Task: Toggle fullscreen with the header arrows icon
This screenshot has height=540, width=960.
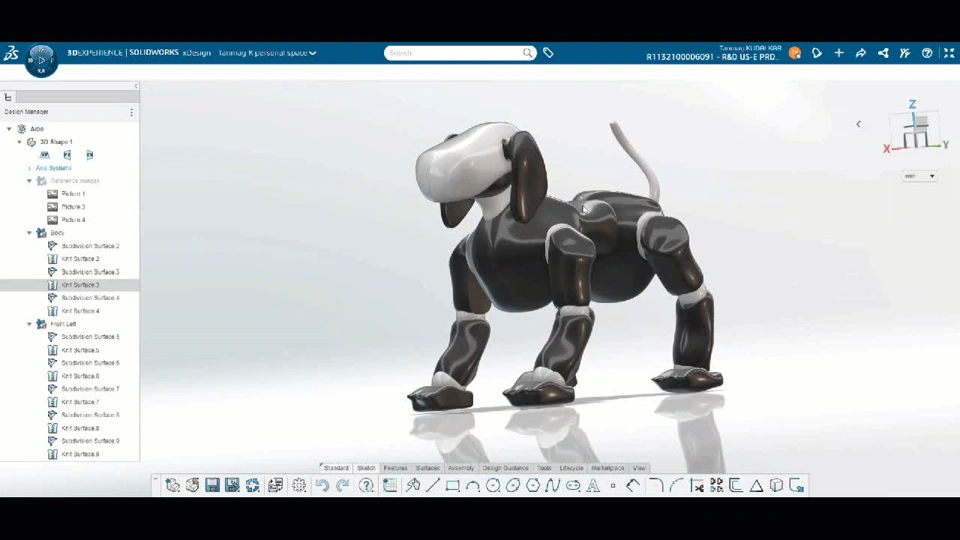Action: coord(949,53)
